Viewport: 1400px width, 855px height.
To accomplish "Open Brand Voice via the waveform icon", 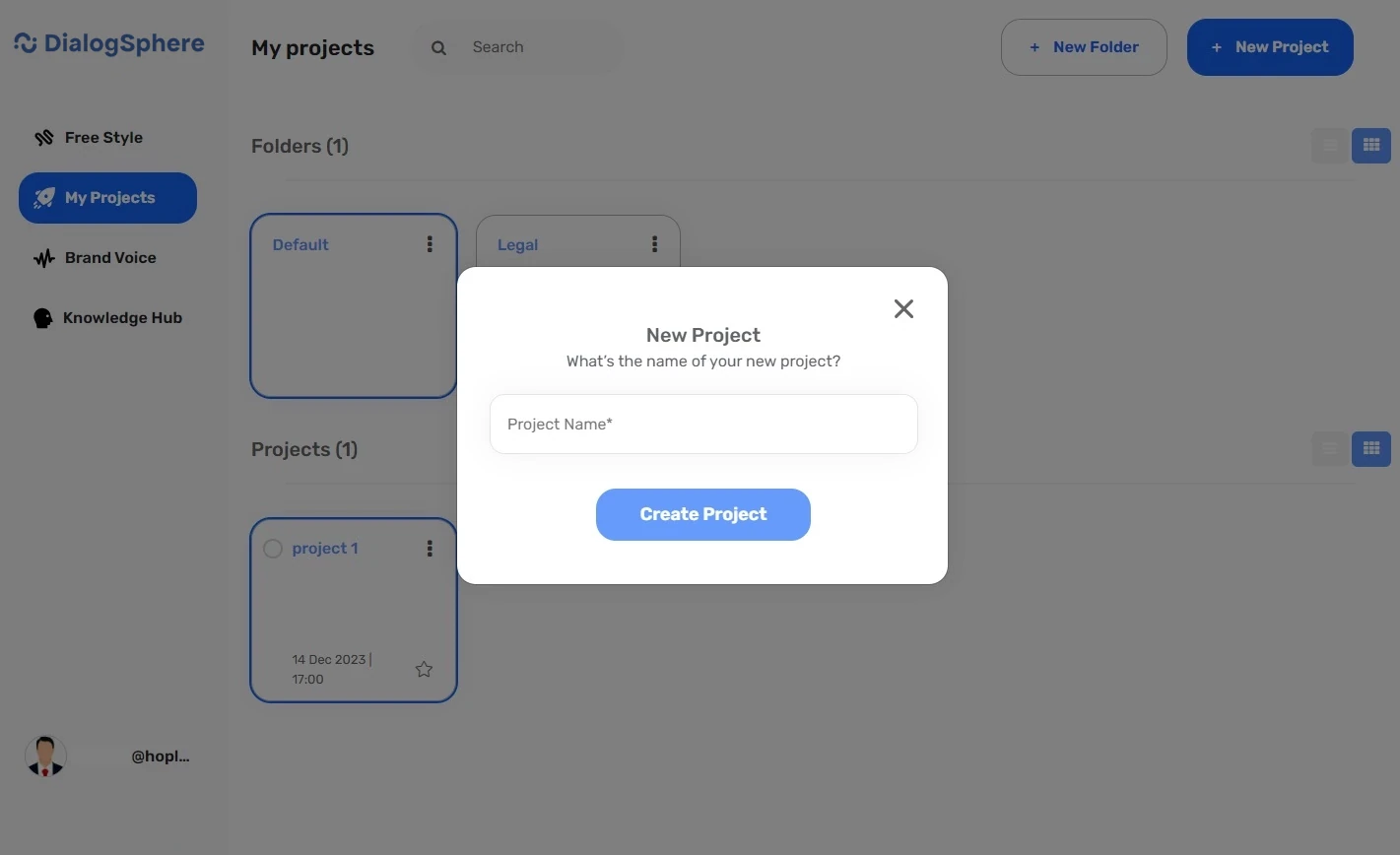I will pyautogui.click(x=43, y=257).
